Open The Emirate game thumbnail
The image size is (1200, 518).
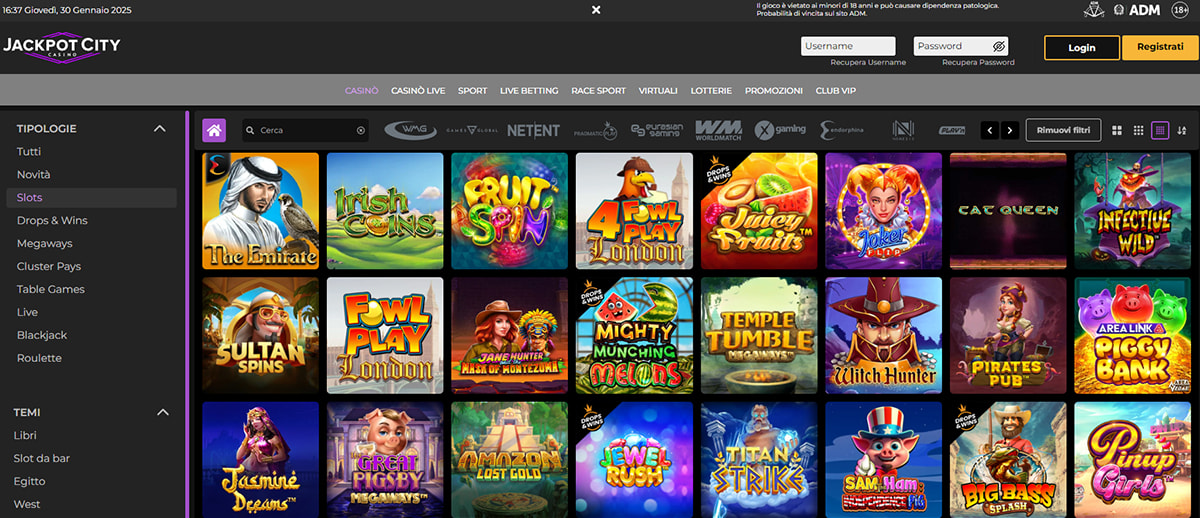(260, 211)
